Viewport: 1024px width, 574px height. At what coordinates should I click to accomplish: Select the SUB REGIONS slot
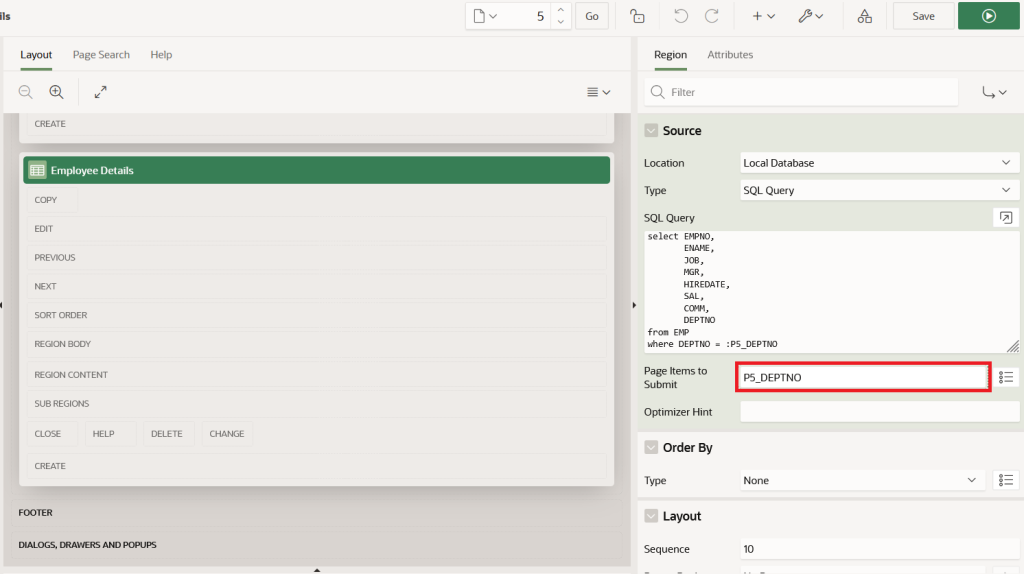click(x=317, y=404)
